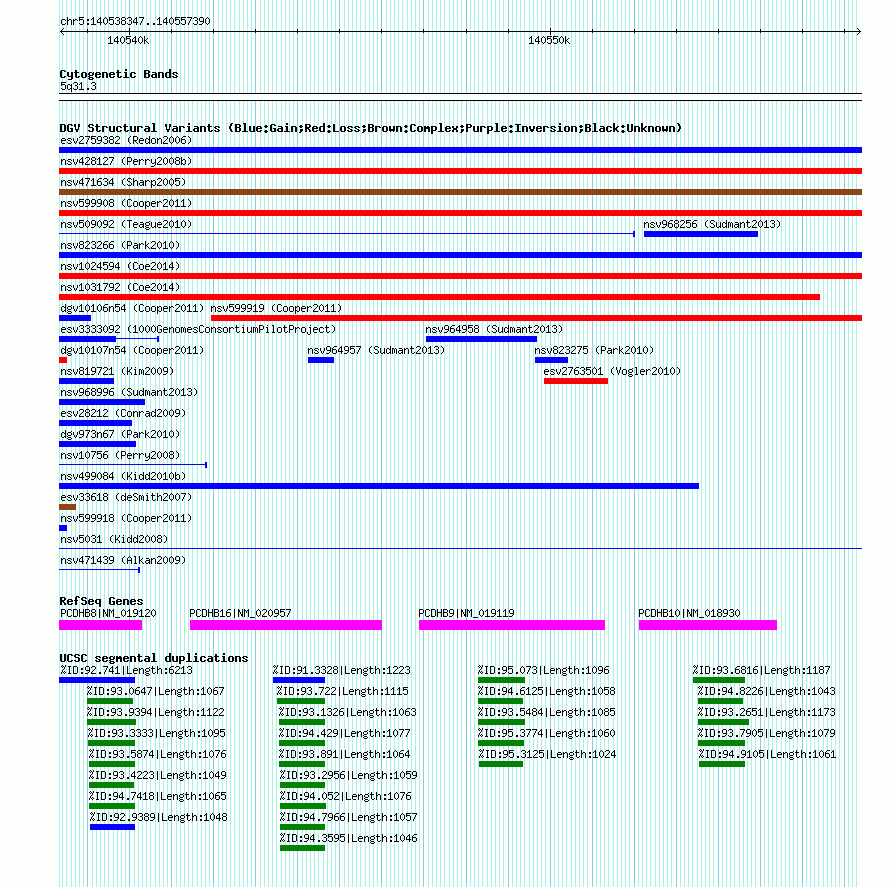This screenshot has width=890, height=887.
Task: Click nsv599918 (Cooper2011) label
Action: [x=126, y=518]
